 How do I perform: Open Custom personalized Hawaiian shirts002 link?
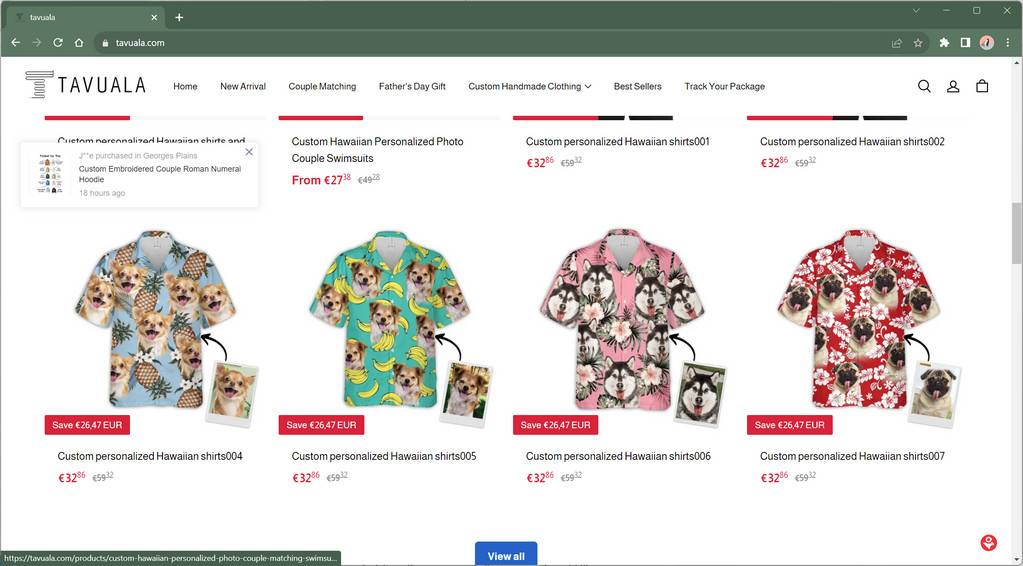(852, 141)
